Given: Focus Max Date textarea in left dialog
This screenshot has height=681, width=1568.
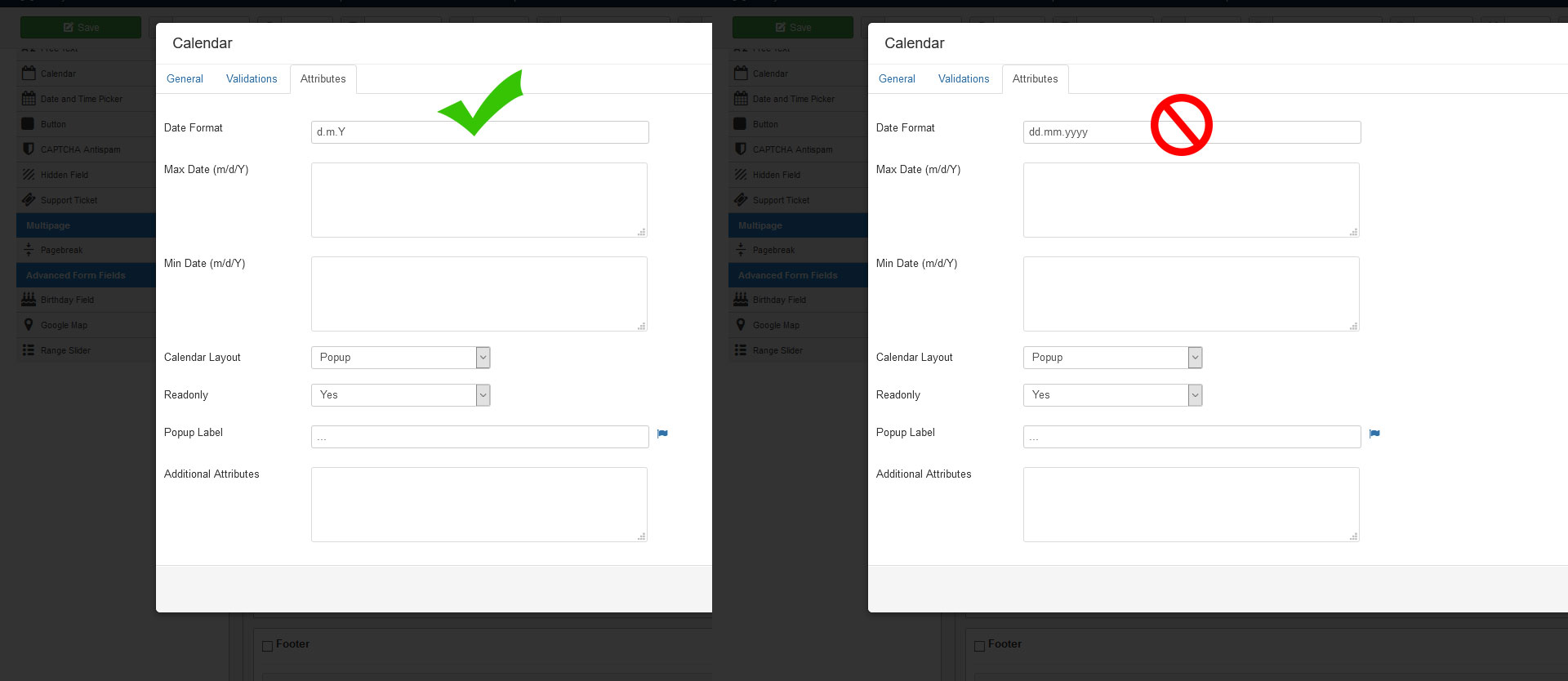Looking at the screenshot, I should pyautogui.click(x=479, y=200).
